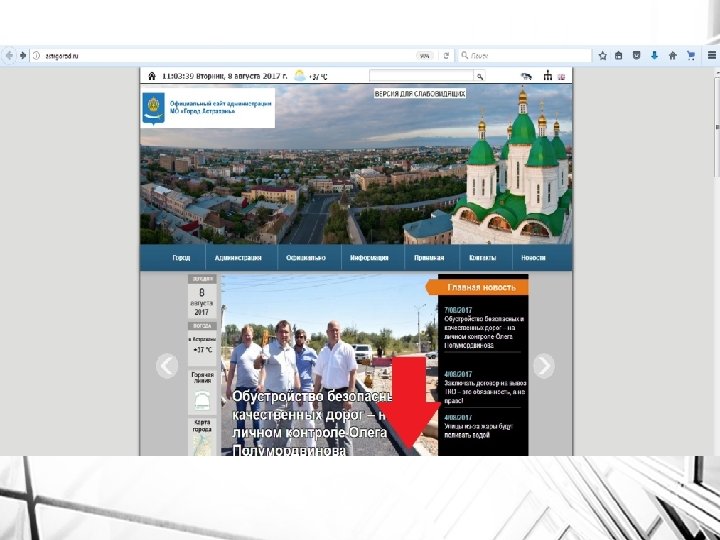Show next slide with right carousel arrow
720x540 pixels.
point(544,366)
